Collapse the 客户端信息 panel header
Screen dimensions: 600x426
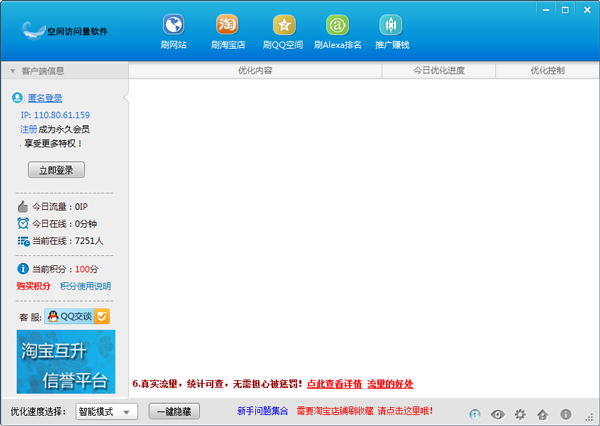[x=64, y=71]
